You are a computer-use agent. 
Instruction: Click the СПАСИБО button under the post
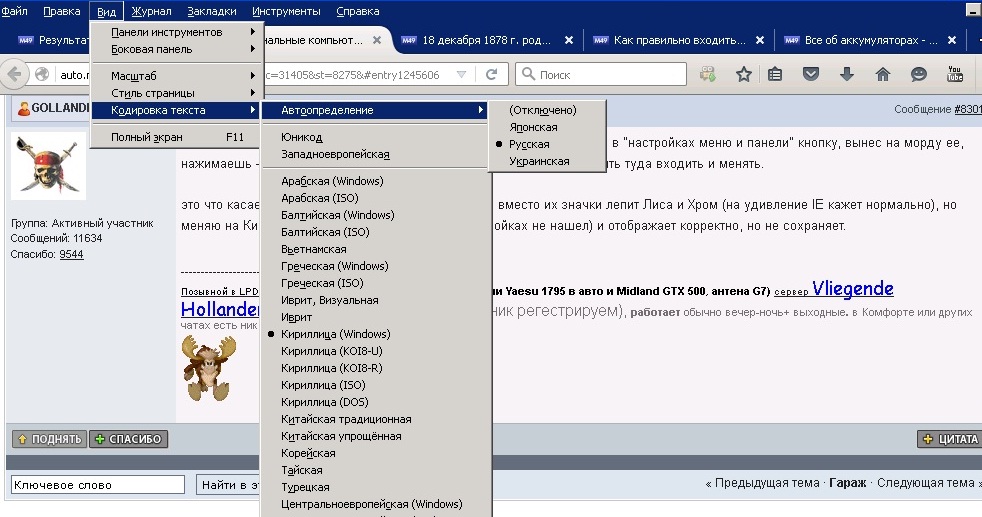129,439
